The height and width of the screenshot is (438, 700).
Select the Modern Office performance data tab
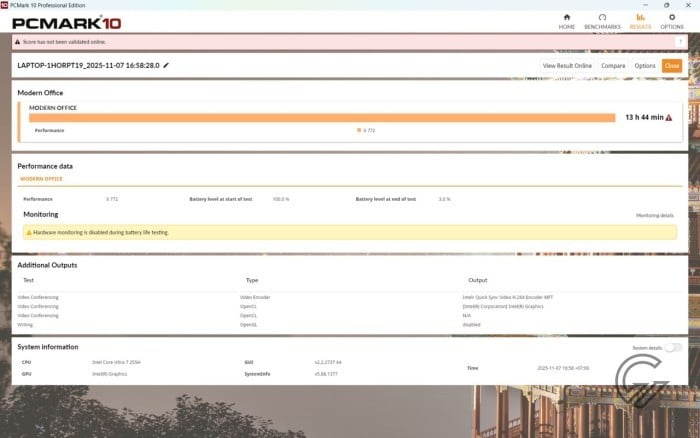coord(43,179)
